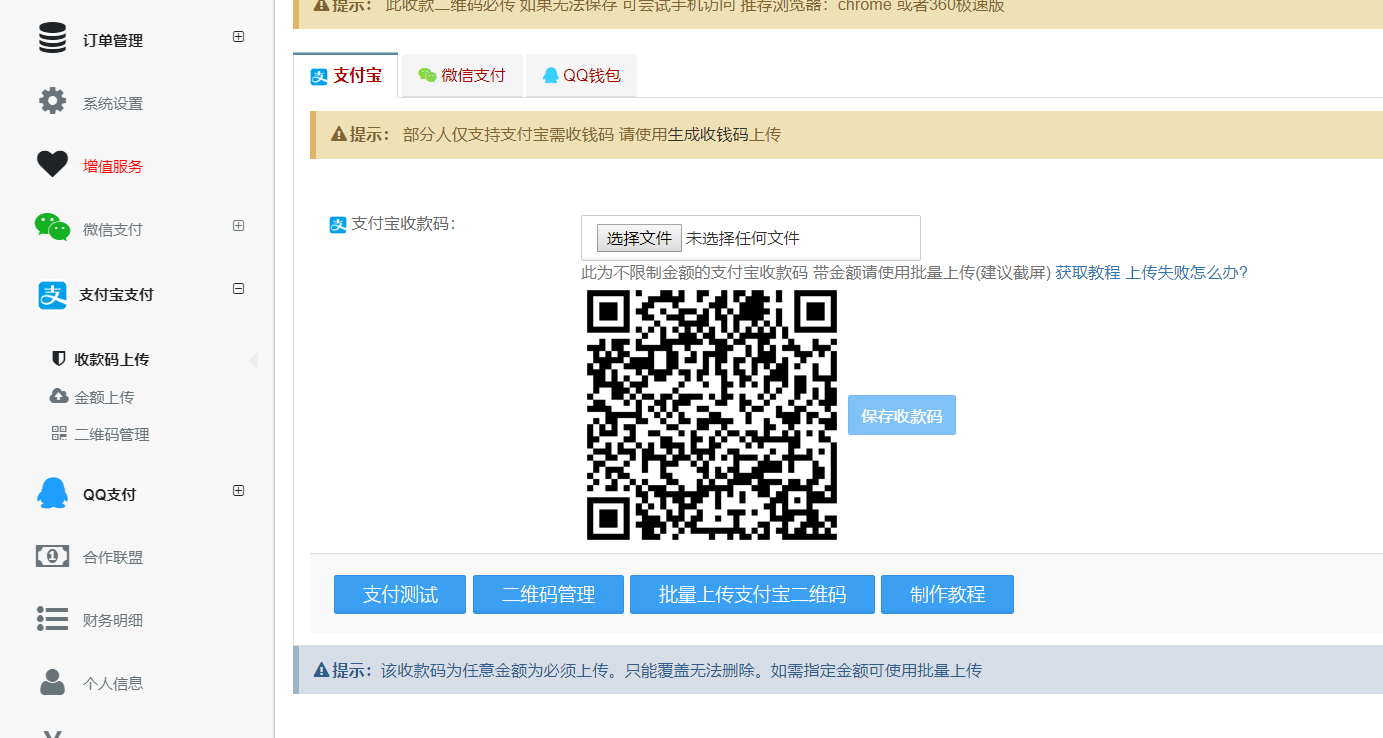Image resolution: width=1383 pixels, height=738 pixels.
Task: Click the 系统设置 gear icon
Action: (52, 101)
